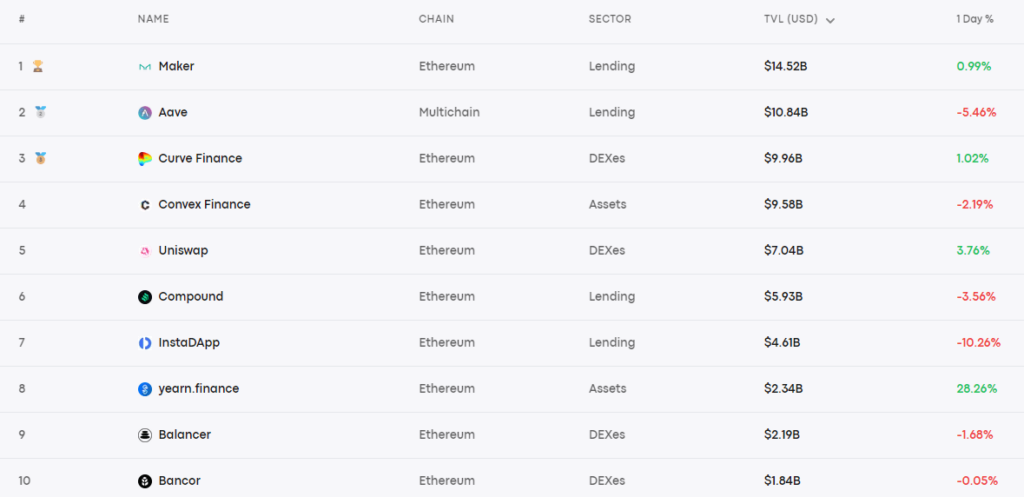Sort by the SECTOR column header
Screen dimensions: 1024x497
(609, 19)
